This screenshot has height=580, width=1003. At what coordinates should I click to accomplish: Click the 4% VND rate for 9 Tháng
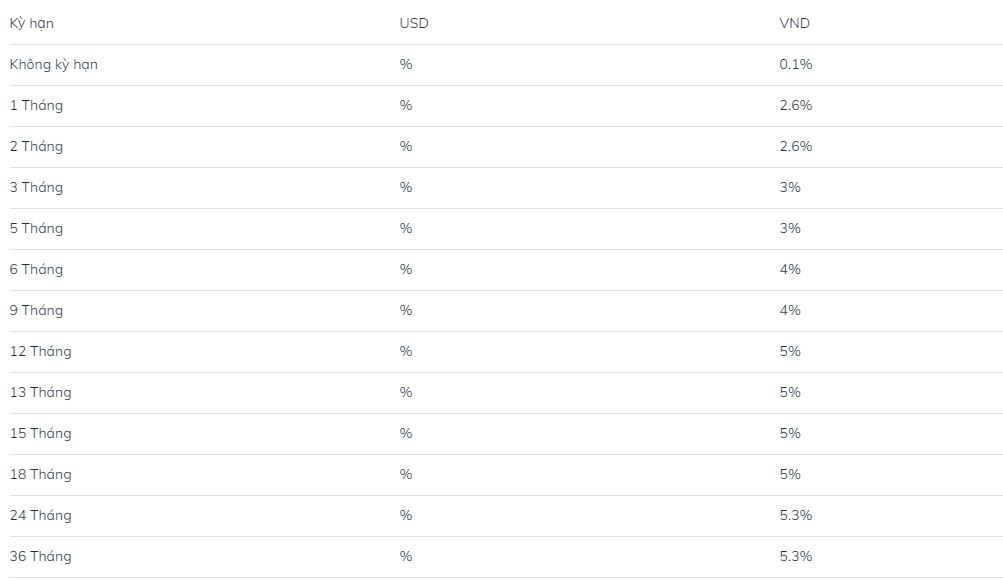coord(790,310)
